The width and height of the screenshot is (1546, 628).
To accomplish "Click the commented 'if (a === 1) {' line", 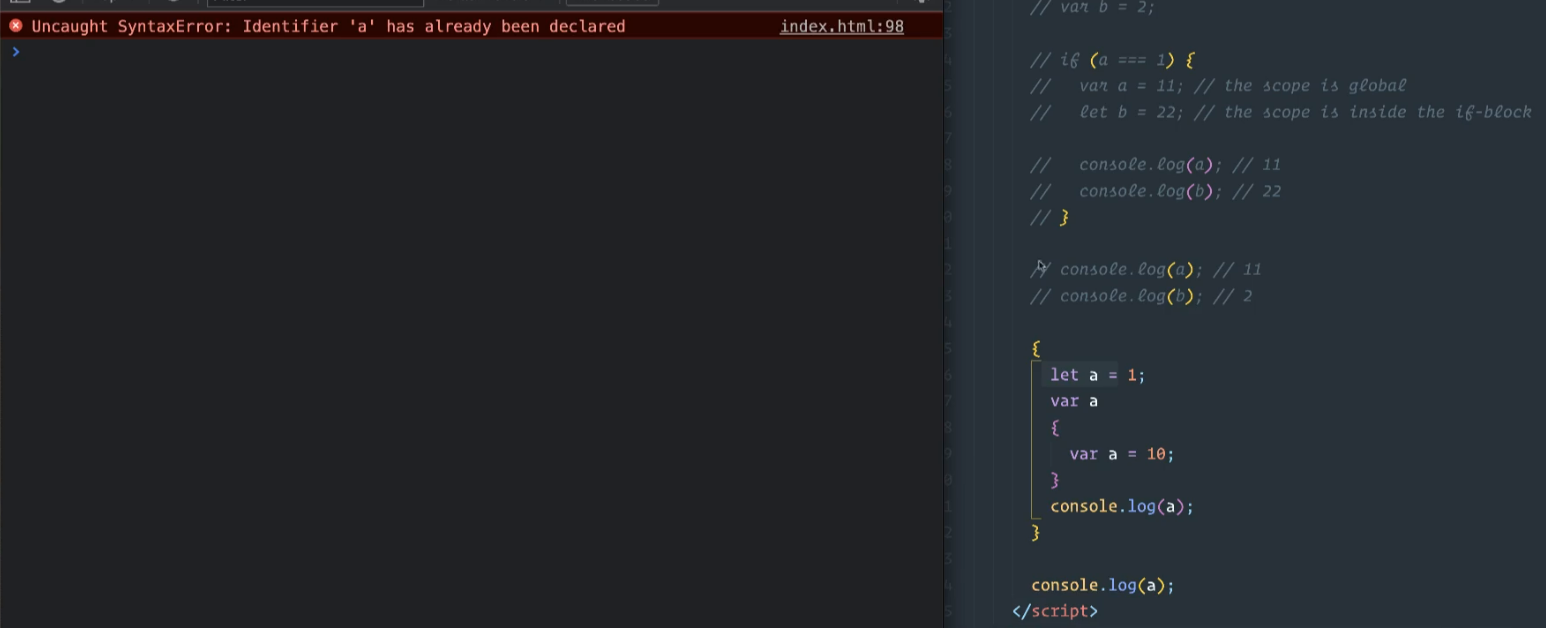I will tap(1113, 60).
